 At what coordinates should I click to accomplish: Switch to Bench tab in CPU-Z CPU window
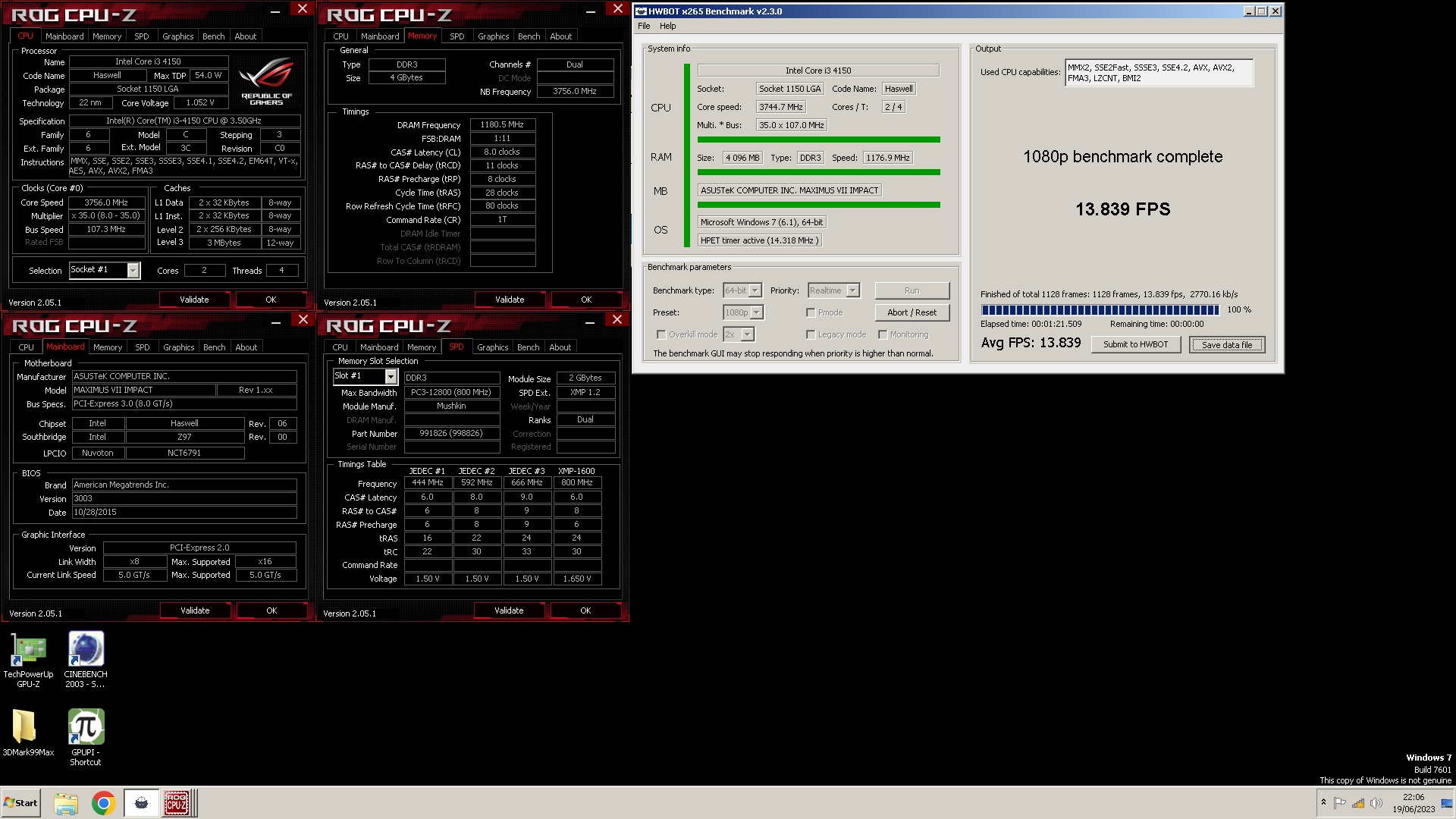pyautogui.click(x=214, y=36)
